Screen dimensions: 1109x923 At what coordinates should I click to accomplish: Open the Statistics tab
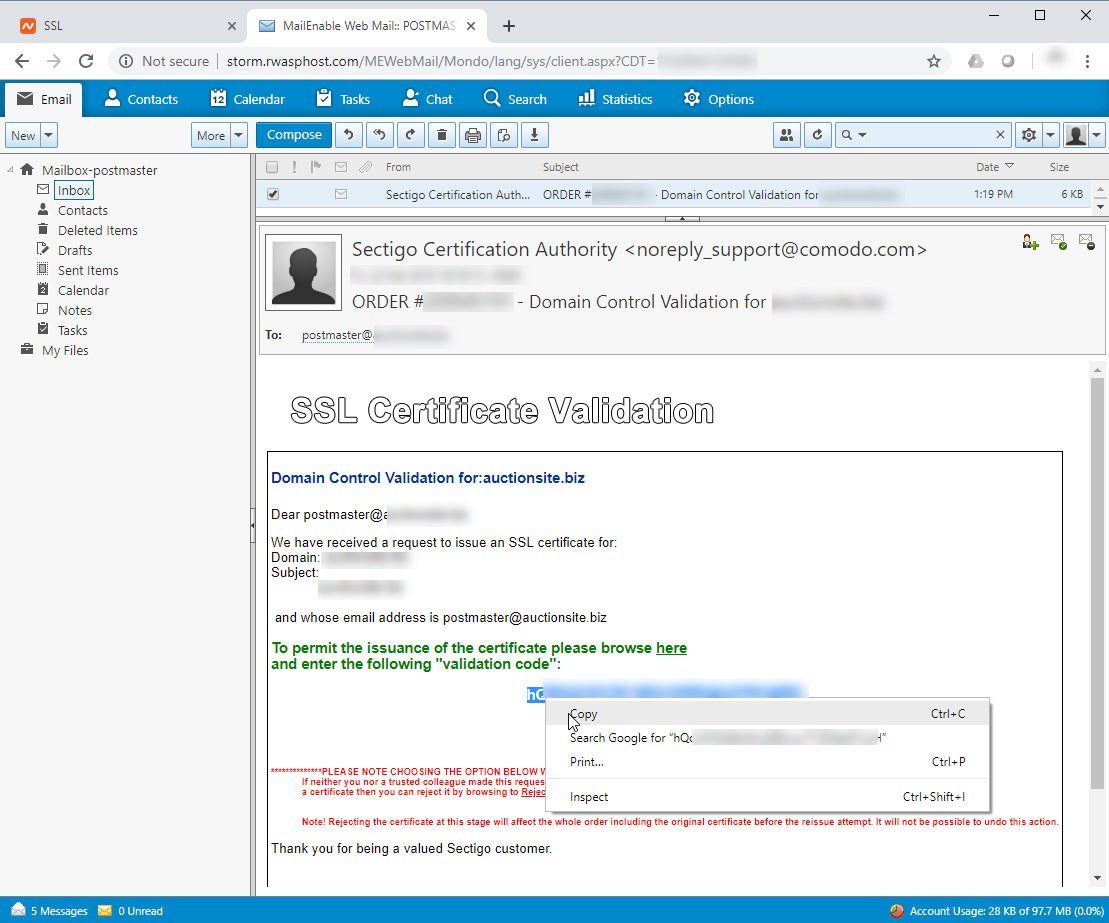[615, 99]
